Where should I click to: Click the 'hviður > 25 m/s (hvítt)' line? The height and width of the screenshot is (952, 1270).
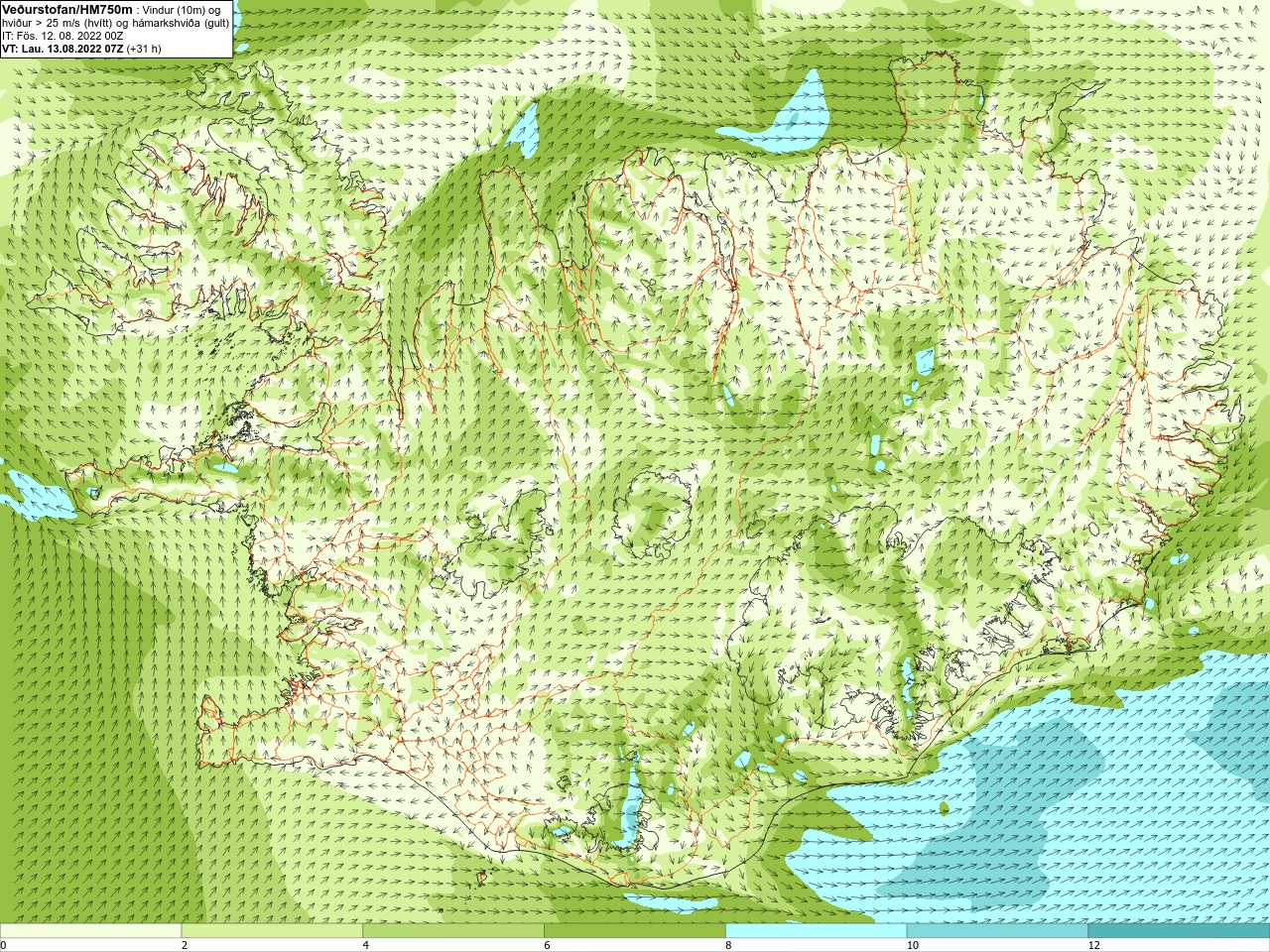(115, 23)
